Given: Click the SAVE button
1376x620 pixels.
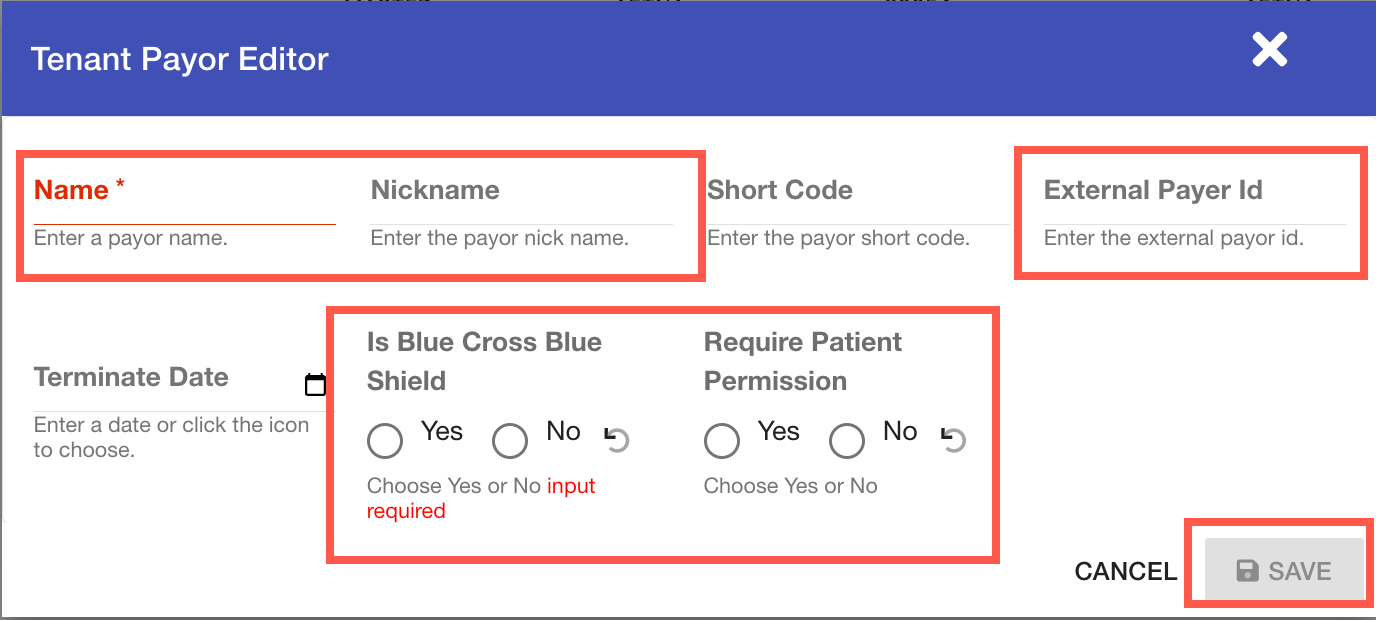Looking at the screenshot, I should 1284,571.
